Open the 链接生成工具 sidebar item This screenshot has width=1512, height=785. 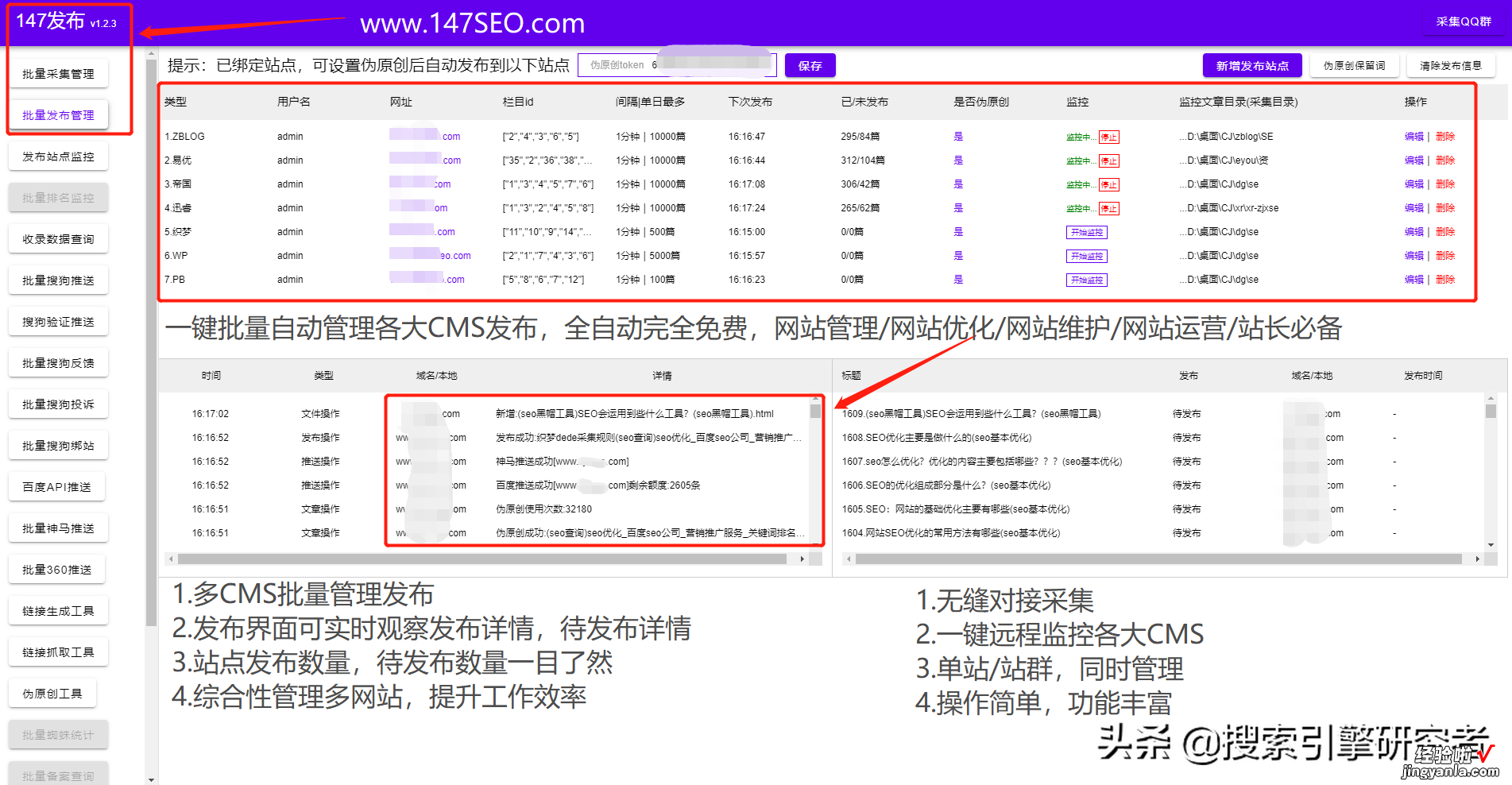pos(58,611)
